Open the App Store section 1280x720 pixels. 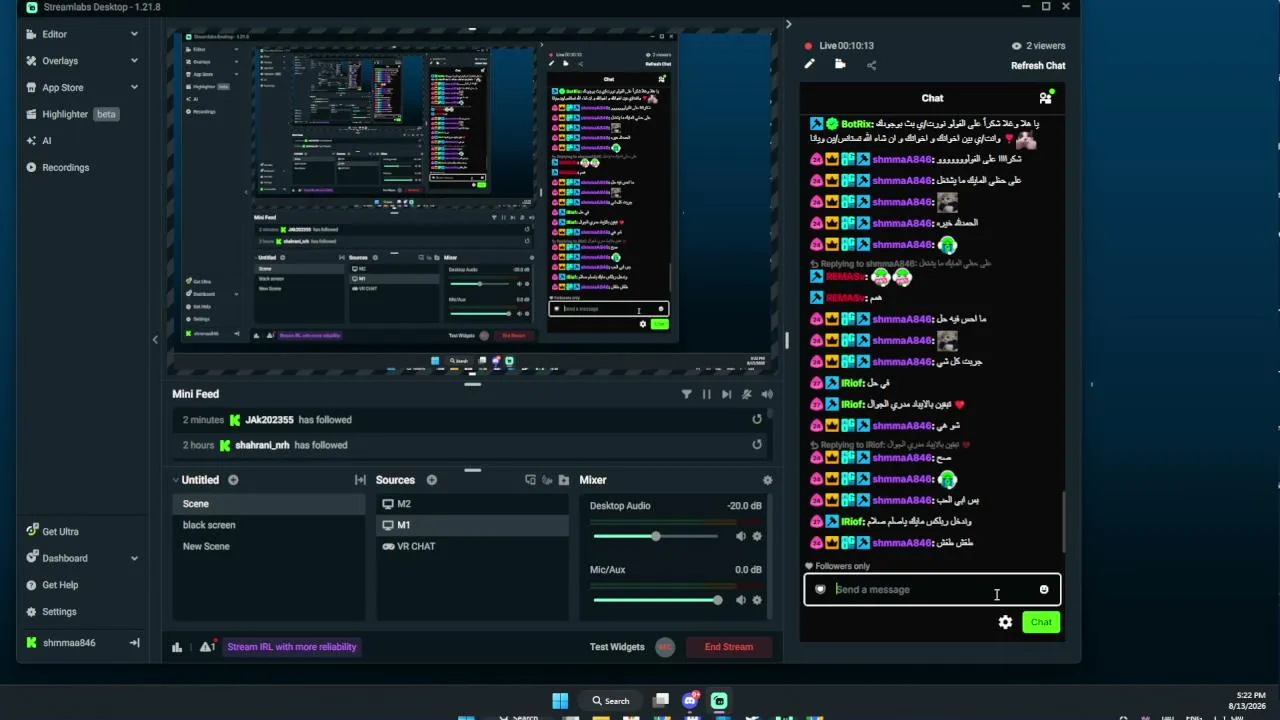point(62,88)
